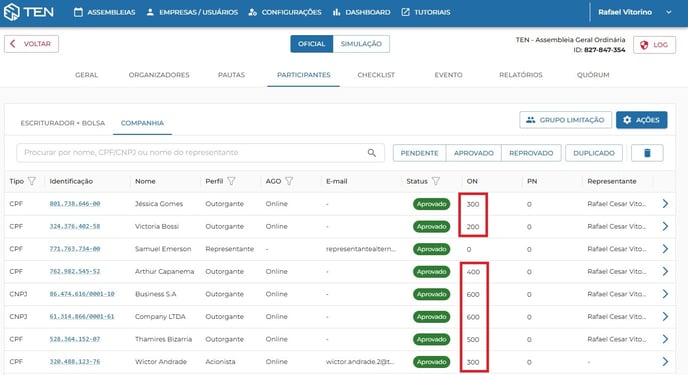Open the LOG button

point(654,45)
